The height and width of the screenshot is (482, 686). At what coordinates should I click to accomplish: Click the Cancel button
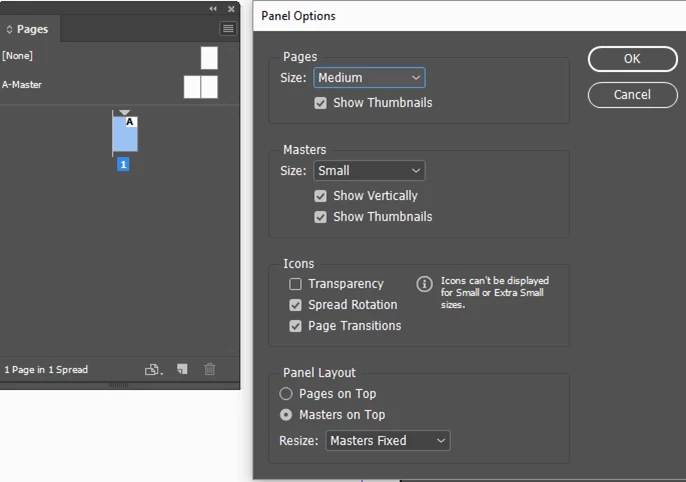coord(633,95)
